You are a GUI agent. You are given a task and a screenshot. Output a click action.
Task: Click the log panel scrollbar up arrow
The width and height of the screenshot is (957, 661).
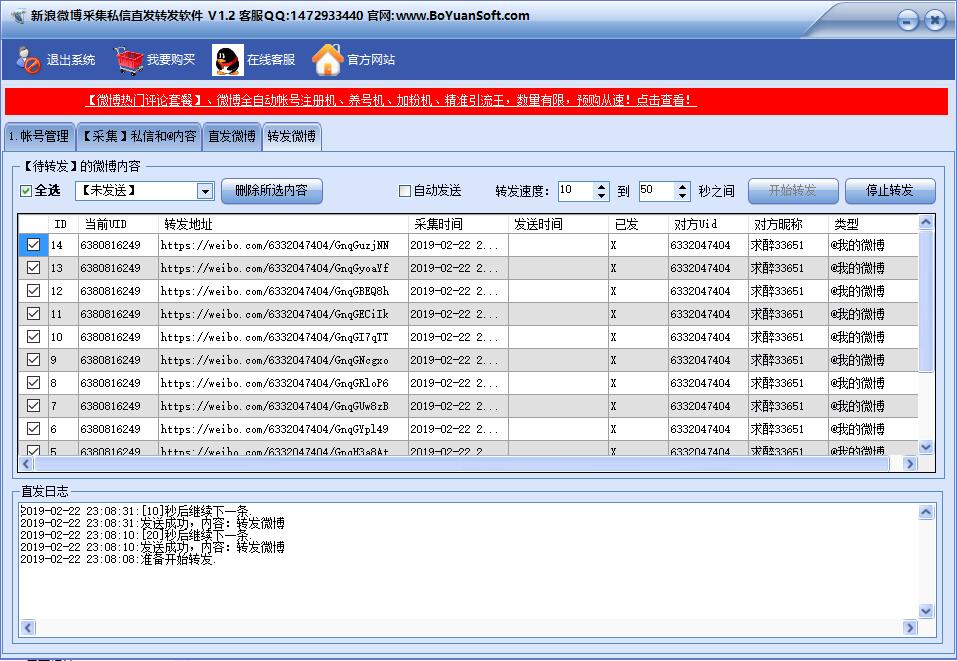(x=926, y=512)
